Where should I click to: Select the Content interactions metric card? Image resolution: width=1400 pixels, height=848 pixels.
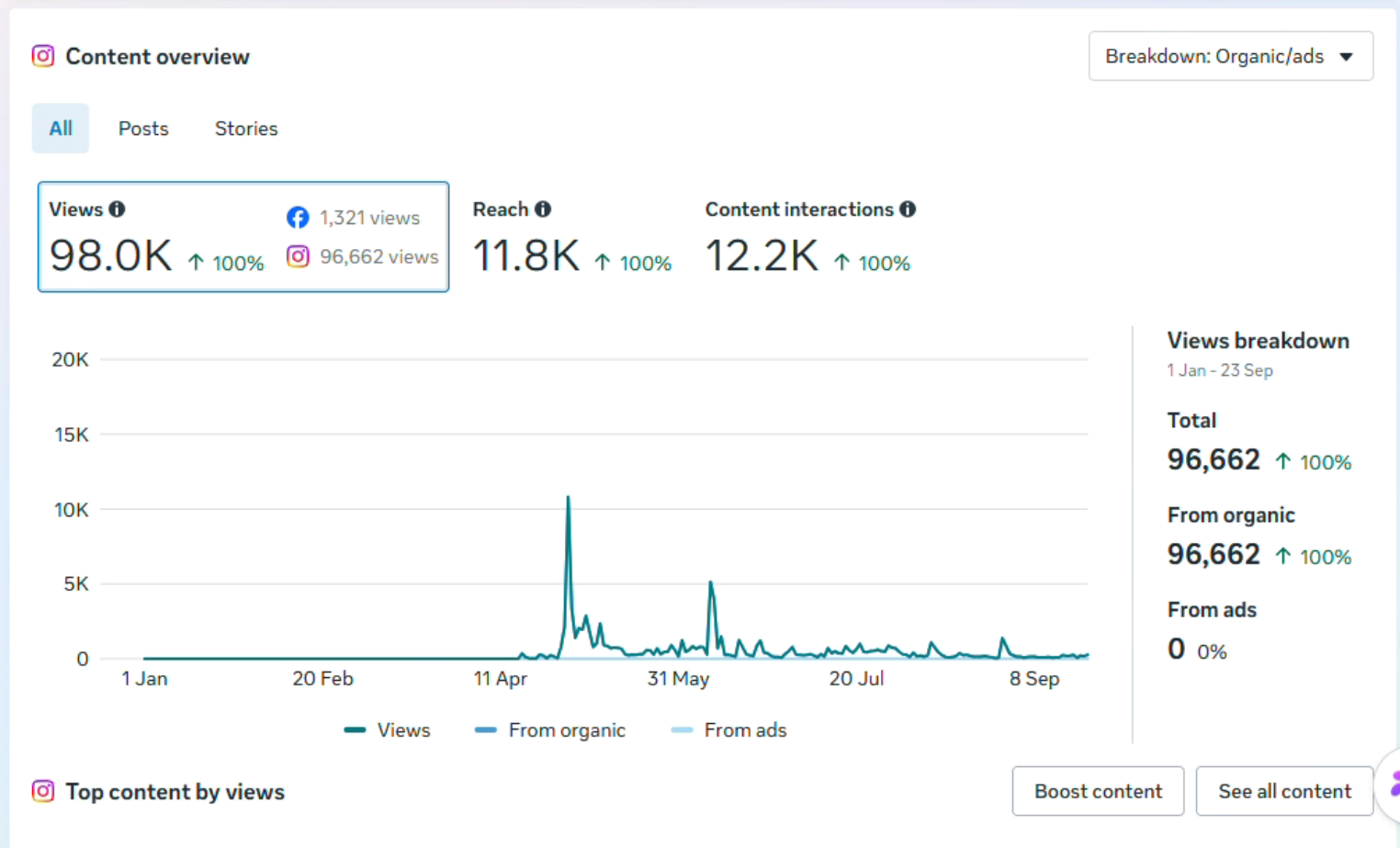pos(810,237)
